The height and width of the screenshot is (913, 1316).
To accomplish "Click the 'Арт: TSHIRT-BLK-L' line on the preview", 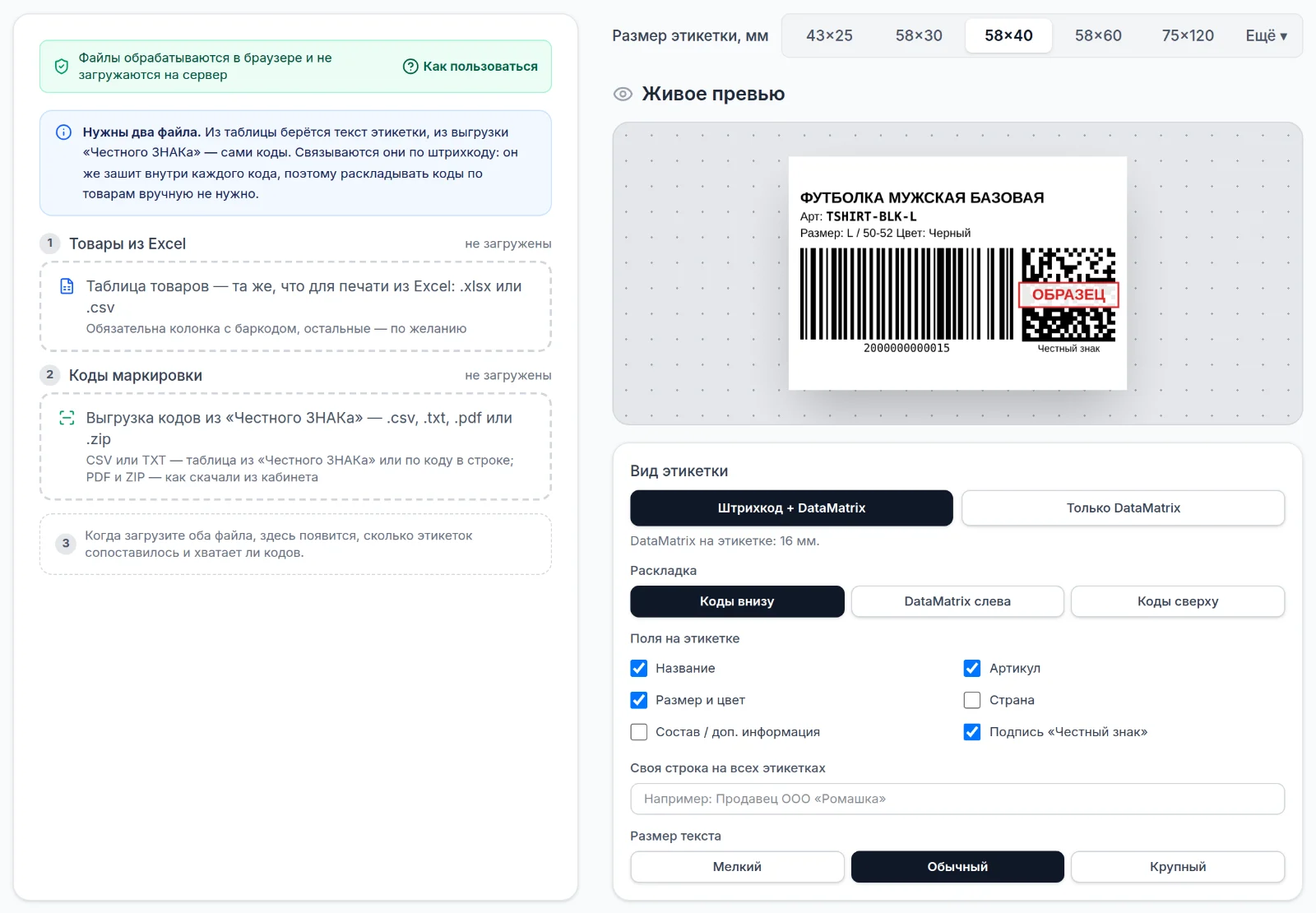I will pyautogui.click(x=858, y=217).
